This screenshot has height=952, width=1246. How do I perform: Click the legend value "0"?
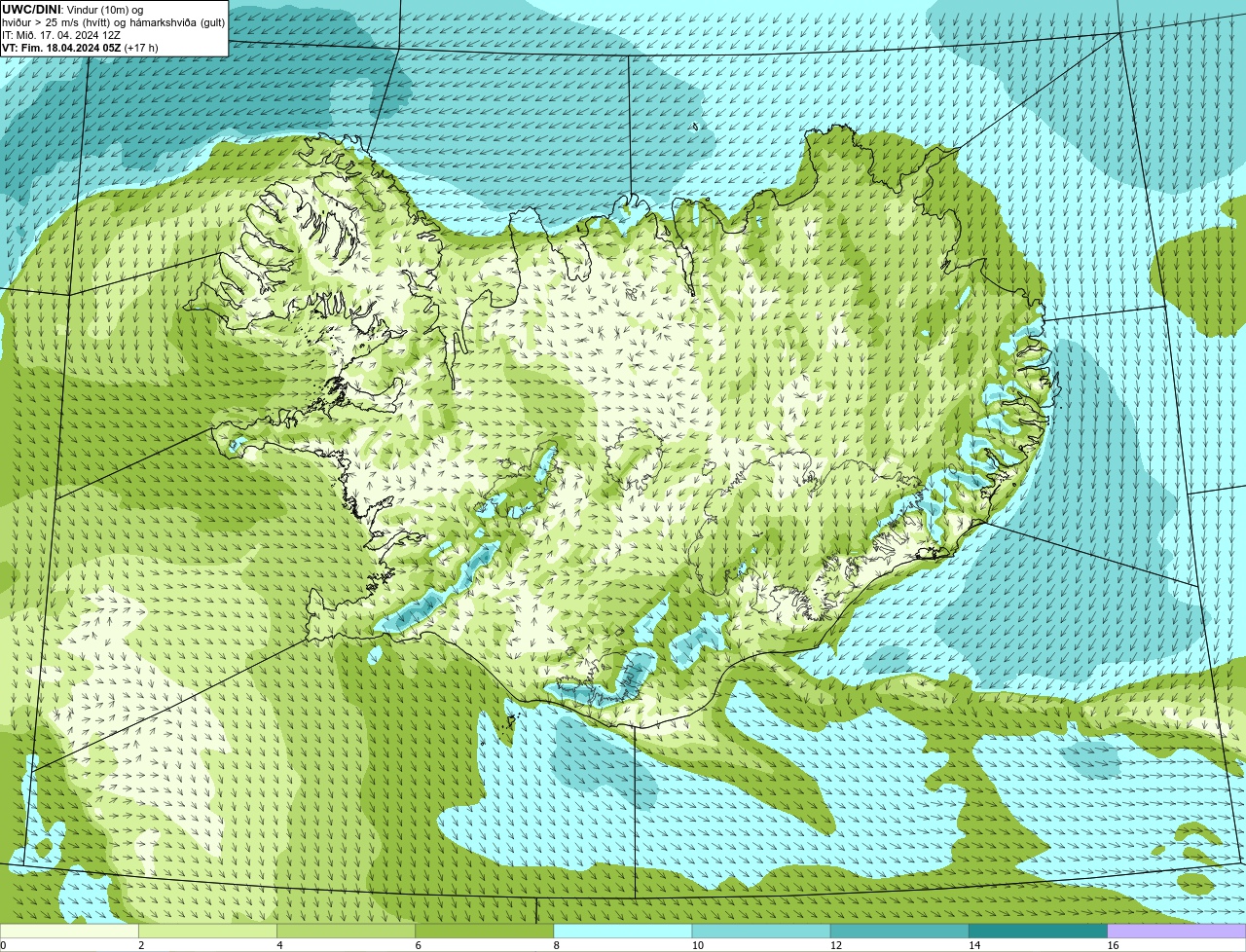[3, 945]
